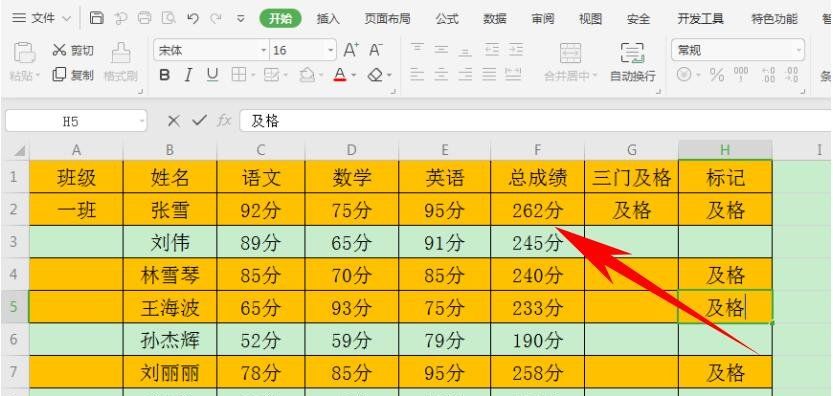Confirm entry with the checkmark icon

click(199, 121)
